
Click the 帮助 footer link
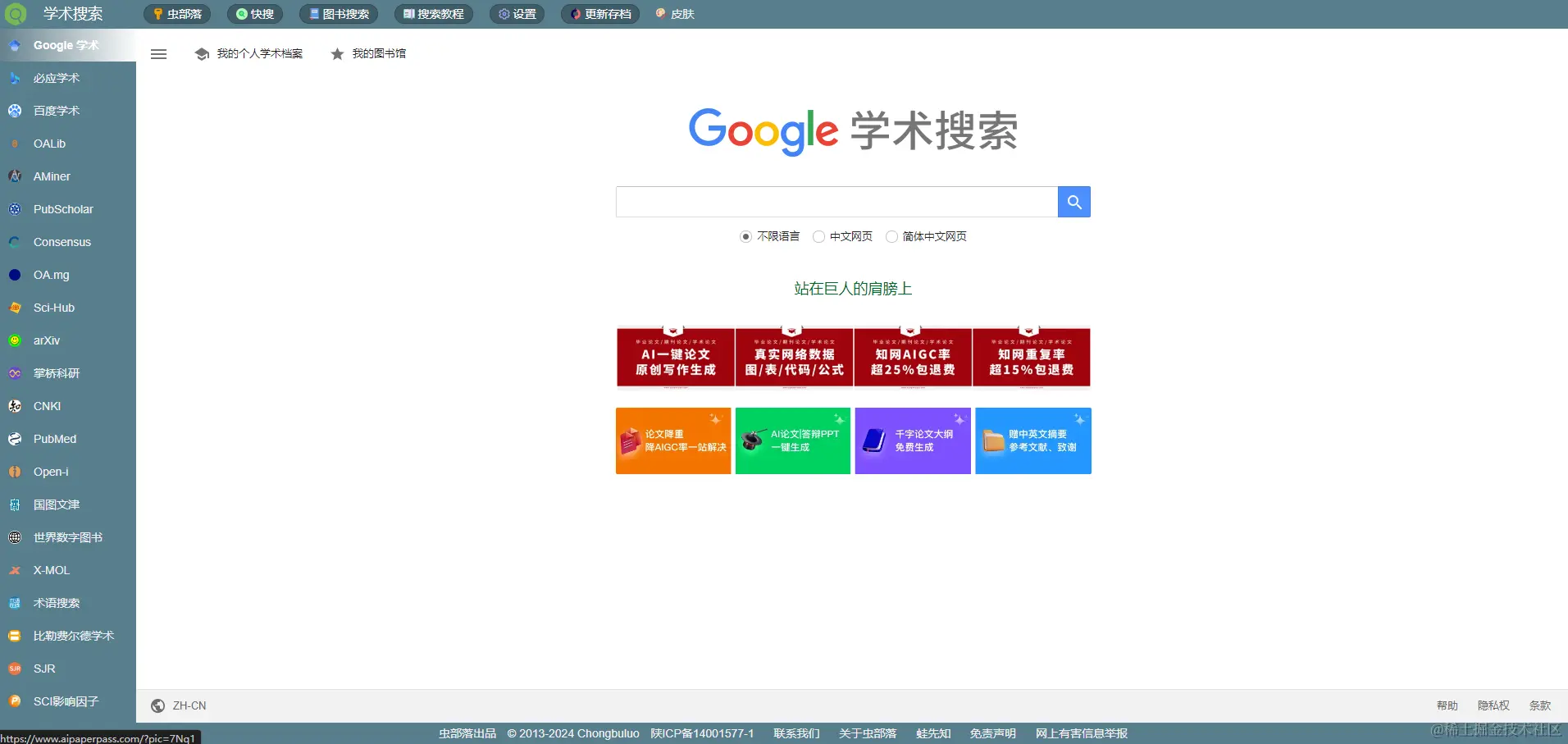tap(1447, 705)
